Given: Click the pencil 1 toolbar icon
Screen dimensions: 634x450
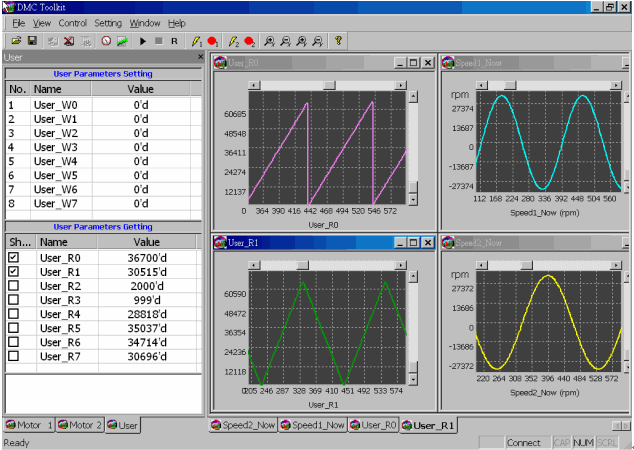Looking at the screenshot, I should click(x=197, y=41).
